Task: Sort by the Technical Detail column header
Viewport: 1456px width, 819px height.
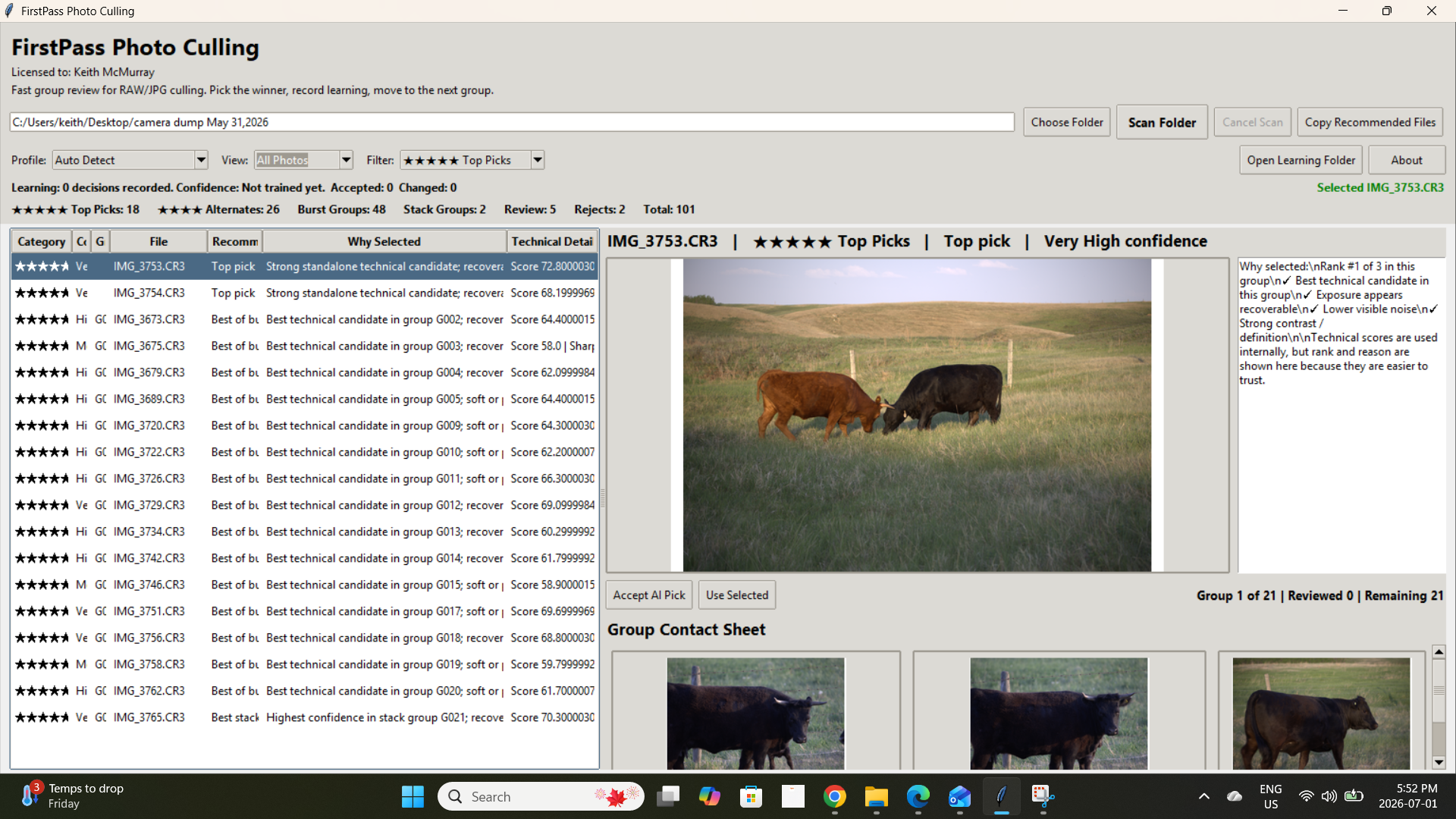Action: (x=552, y=241)
